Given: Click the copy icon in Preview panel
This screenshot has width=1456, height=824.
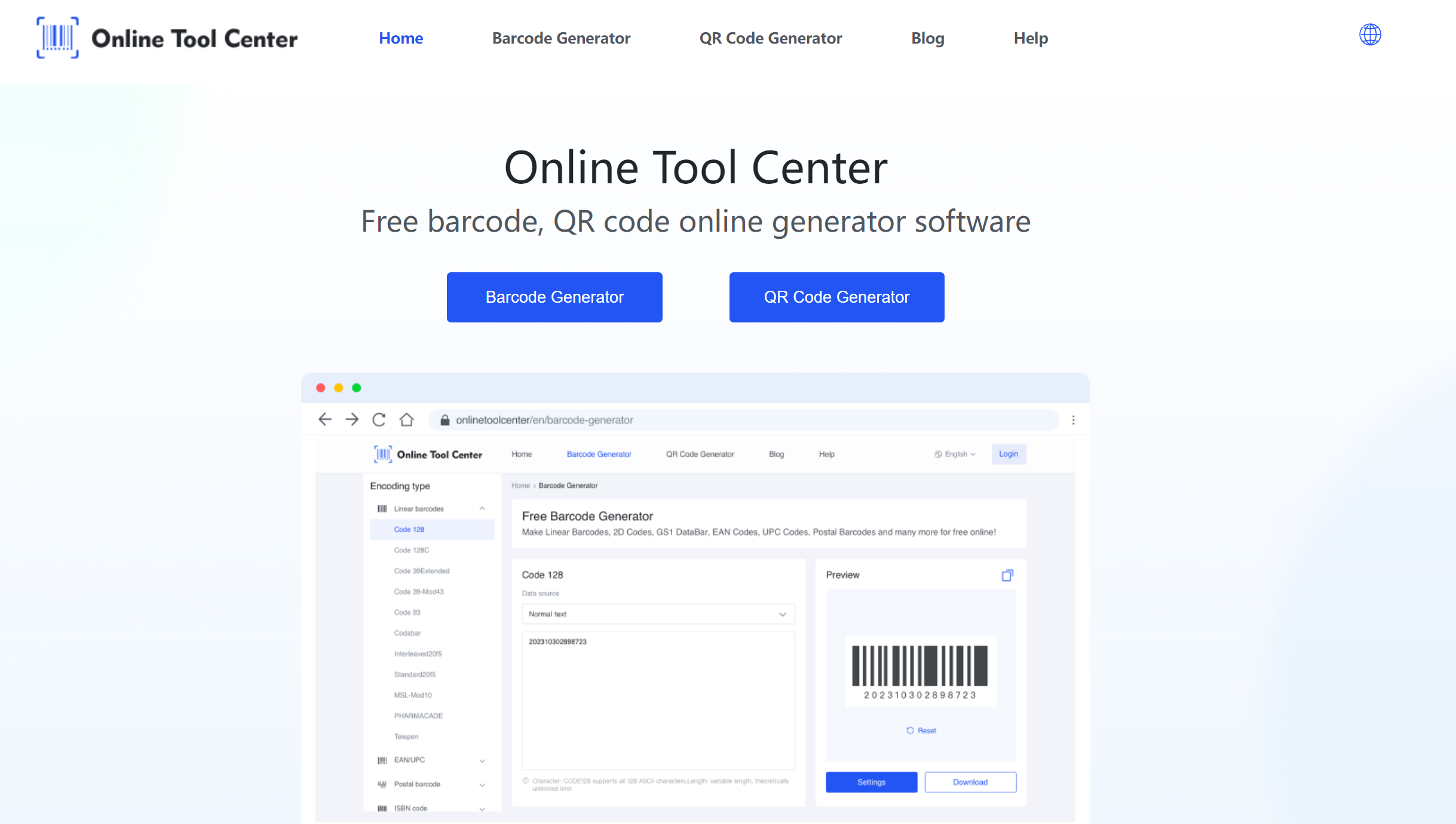Looking at the screenshot, I should click(x=1007, y=574).
